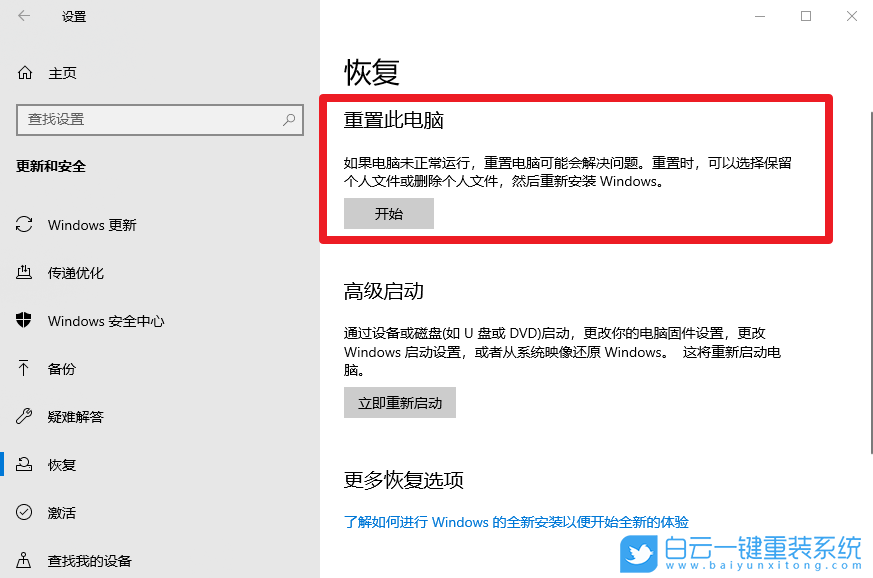Select the 恢复 sidebar entry
Screen dimensions: 873x578
coord(61,464)
